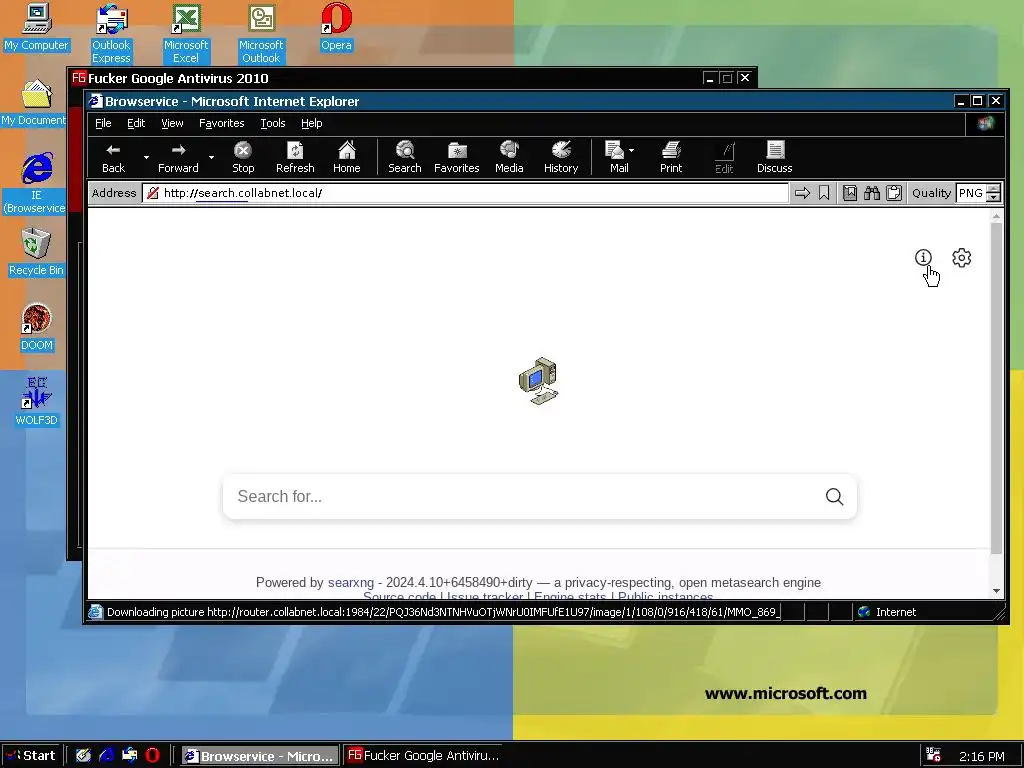Viewport: 1024px width, 768px height.
Task: Select the WOLF3D desktop shortcut
Action: [37, 402]
